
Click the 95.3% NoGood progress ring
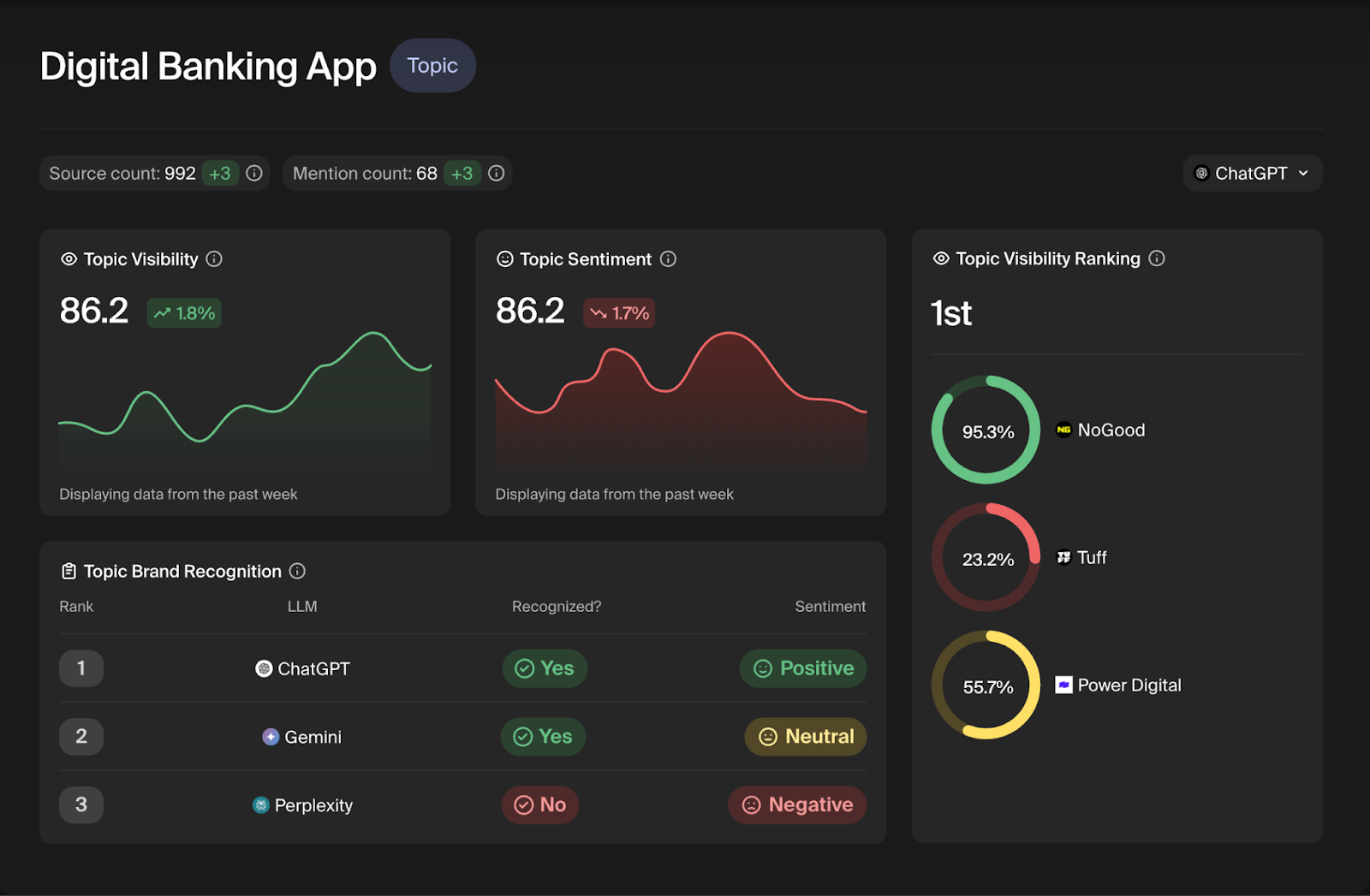[x=986, y=430]
